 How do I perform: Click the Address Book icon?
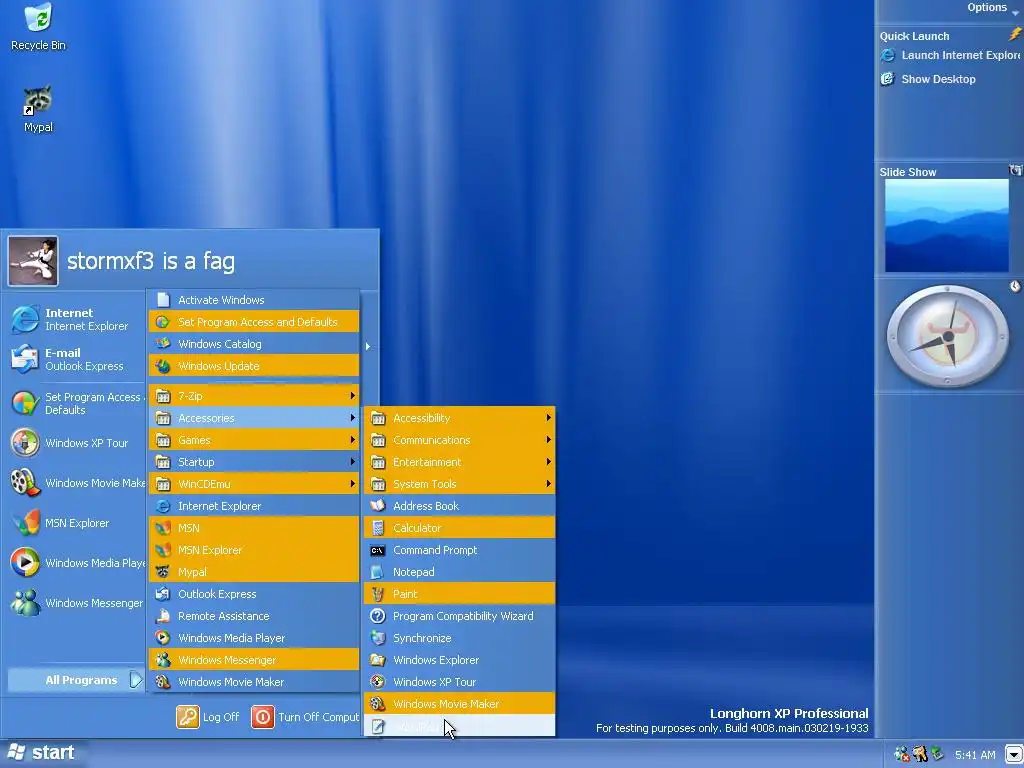(x=377, y=505)
